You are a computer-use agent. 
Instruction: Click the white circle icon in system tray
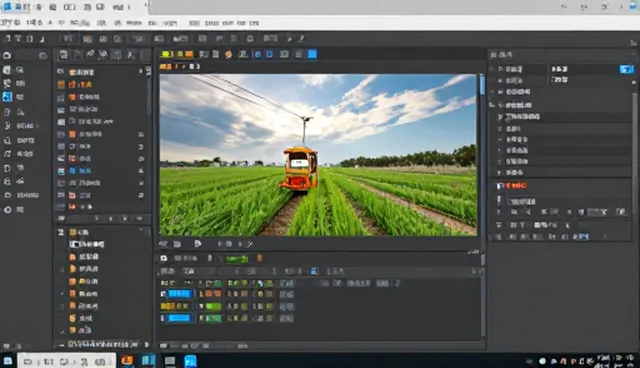[542, 361]
